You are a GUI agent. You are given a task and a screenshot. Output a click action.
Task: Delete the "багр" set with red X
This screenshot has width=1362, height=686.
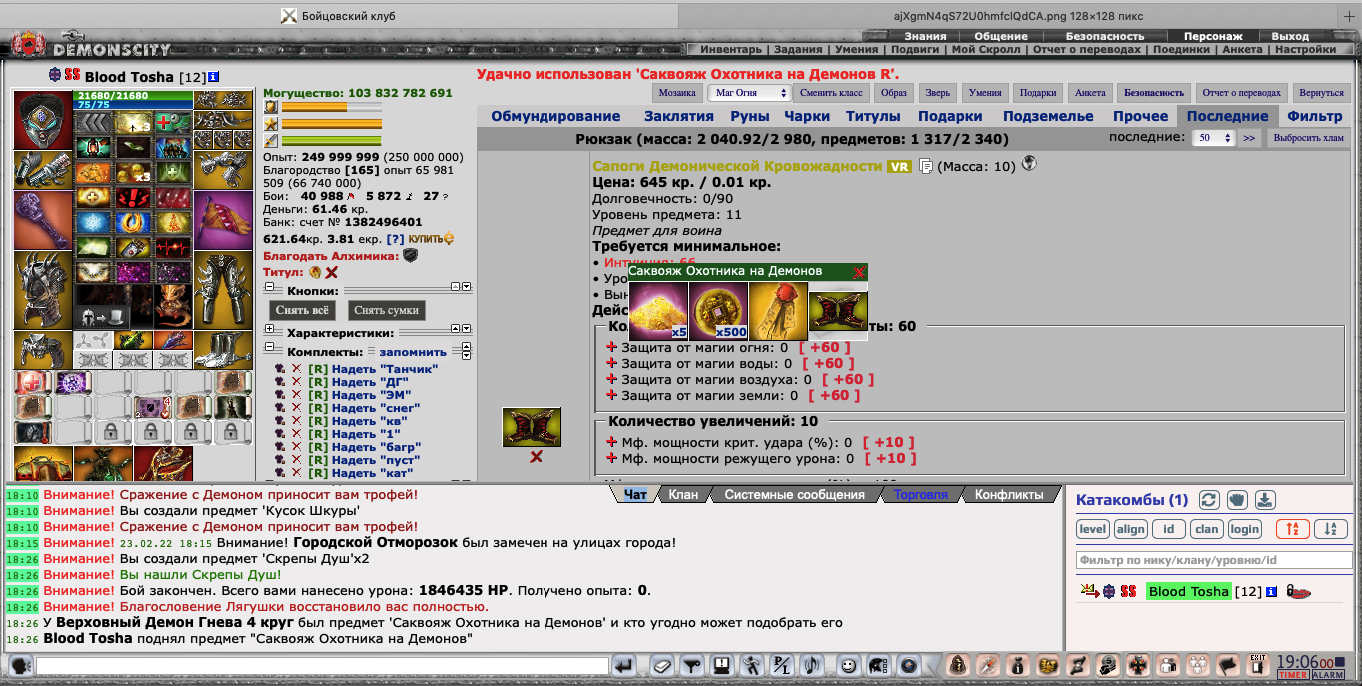tap(296, 447)
